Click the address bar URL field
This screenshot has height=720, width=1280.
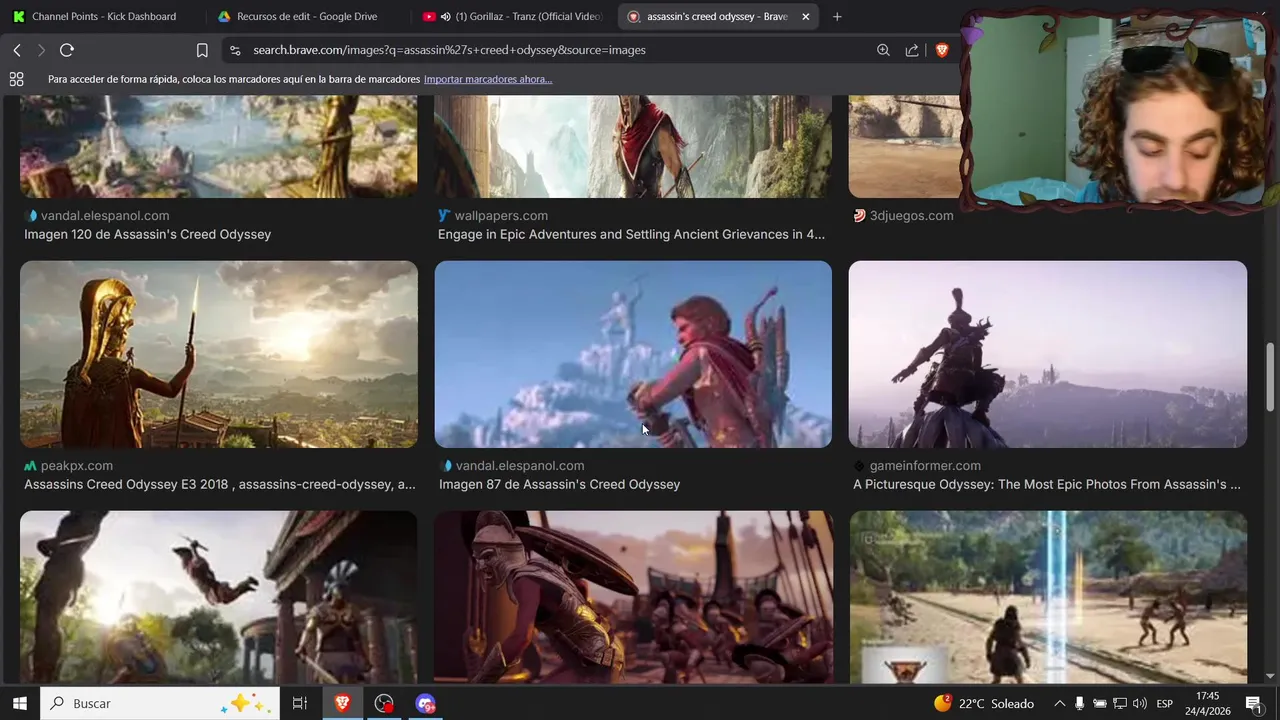tap(550, 50)
